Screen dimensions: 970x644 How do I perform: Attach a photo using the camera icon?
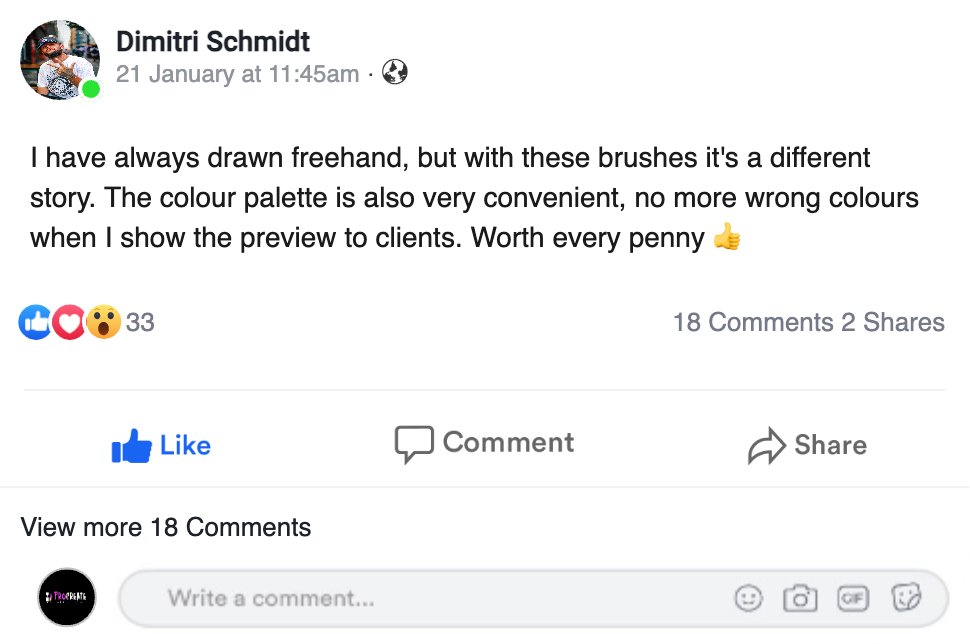(800, 598)
